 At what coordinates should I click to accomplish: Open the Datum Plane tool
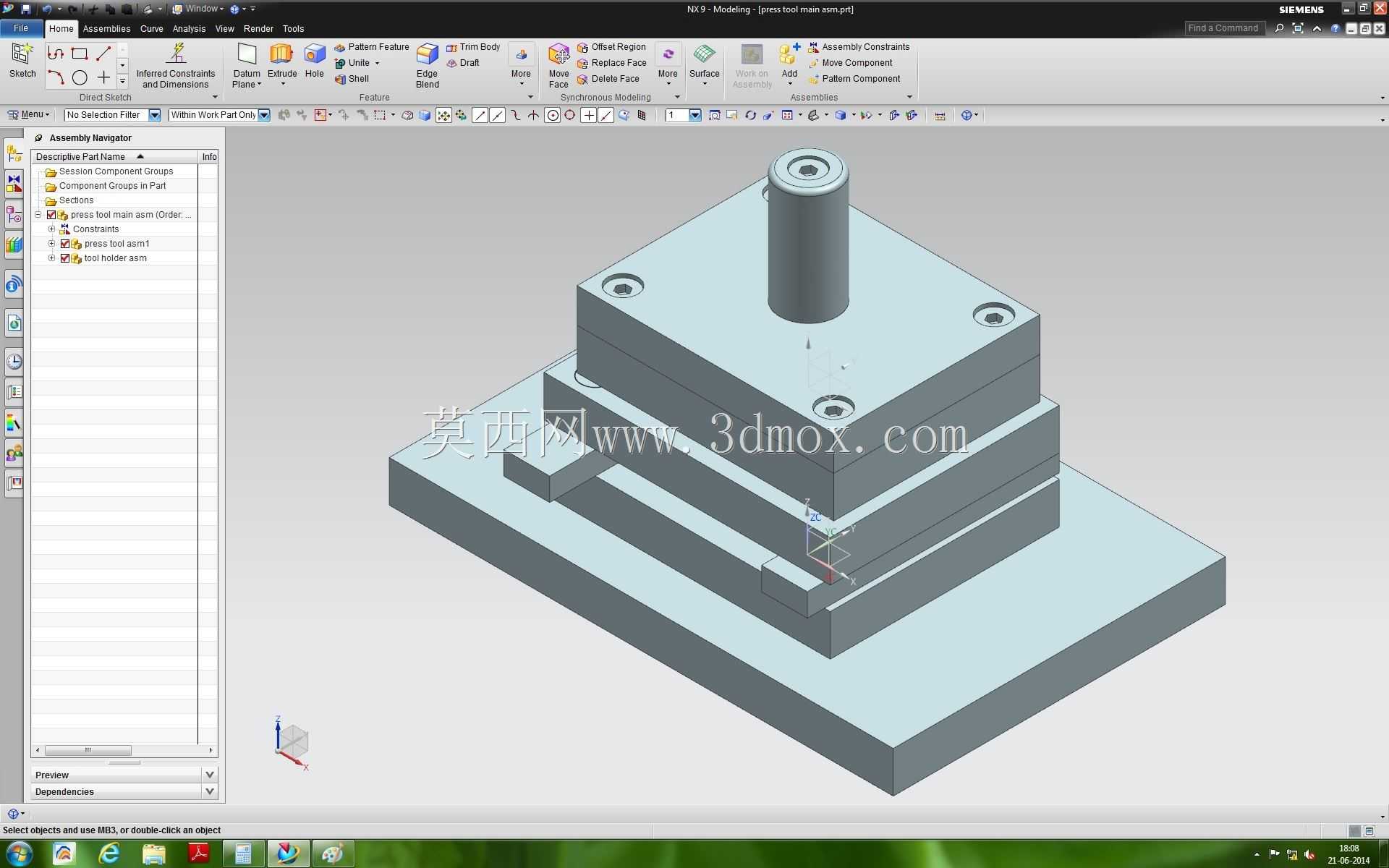[247, 65]
